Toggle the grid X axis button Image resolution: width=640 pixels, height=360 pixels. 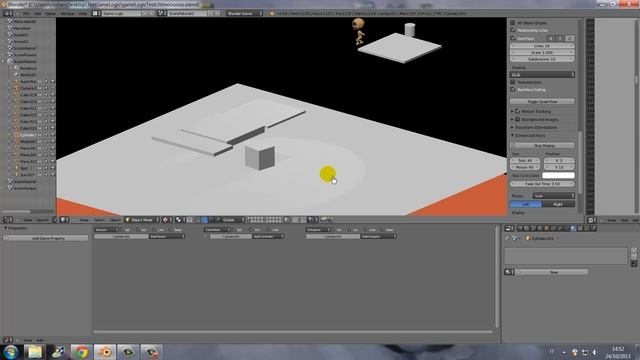coord(551,38)
